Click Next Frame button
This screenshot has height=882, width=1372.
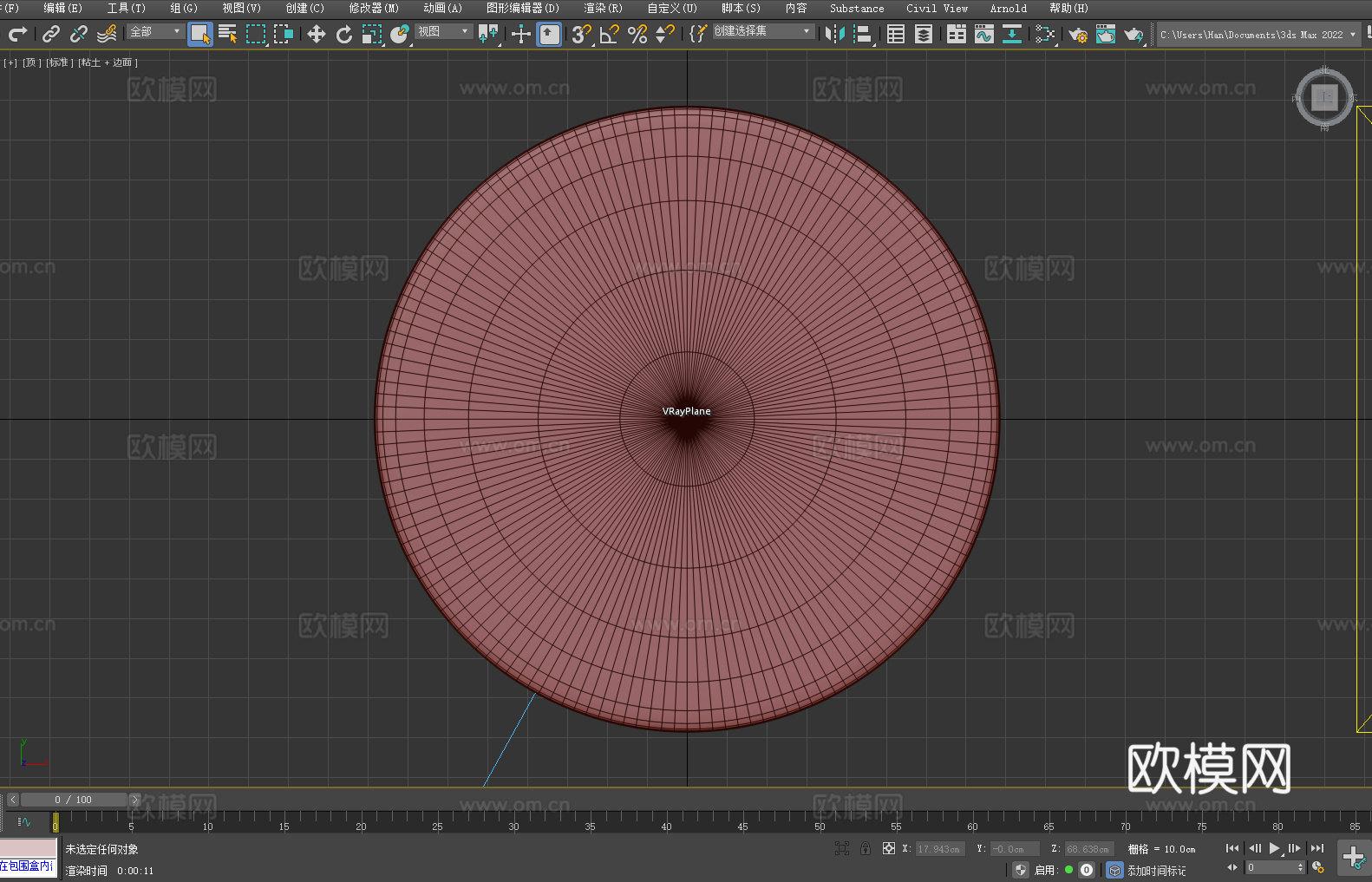coord(1295,848)
